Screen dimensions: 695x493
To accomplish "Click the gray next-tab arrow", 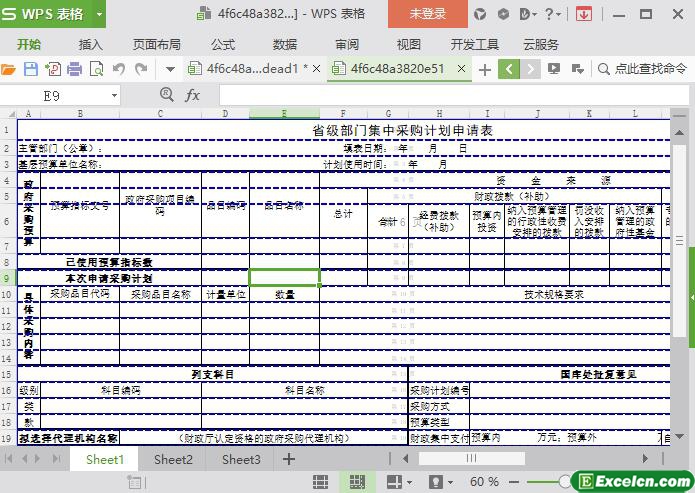I will tap(530, 69).
